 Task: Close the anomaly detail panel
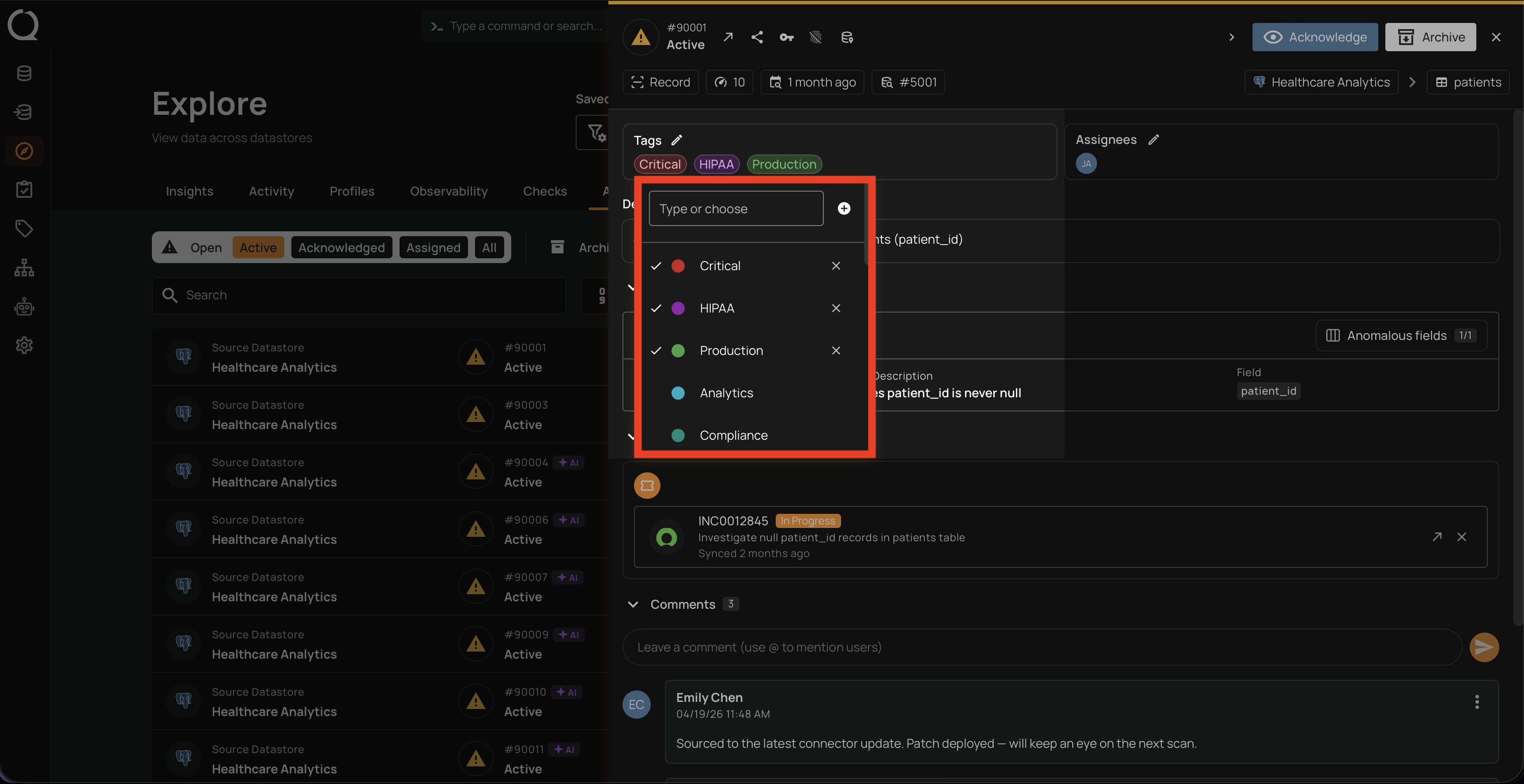1496,37
